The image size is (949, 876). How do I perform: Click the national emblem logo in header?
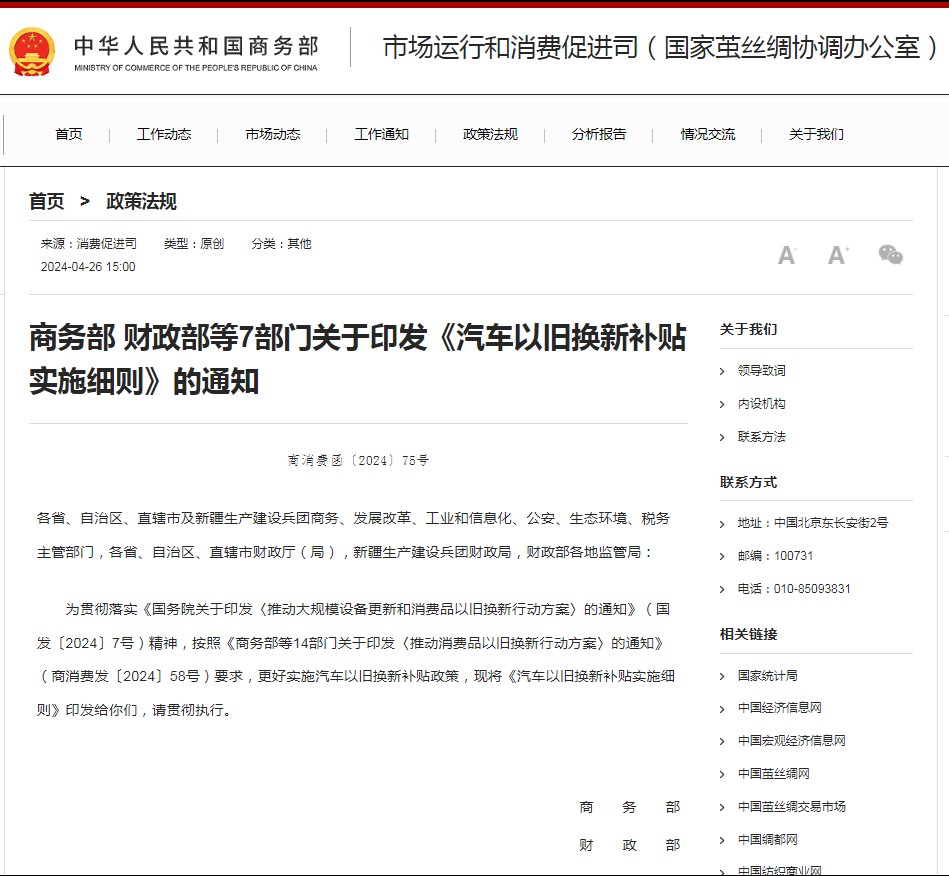click(31, 51)
